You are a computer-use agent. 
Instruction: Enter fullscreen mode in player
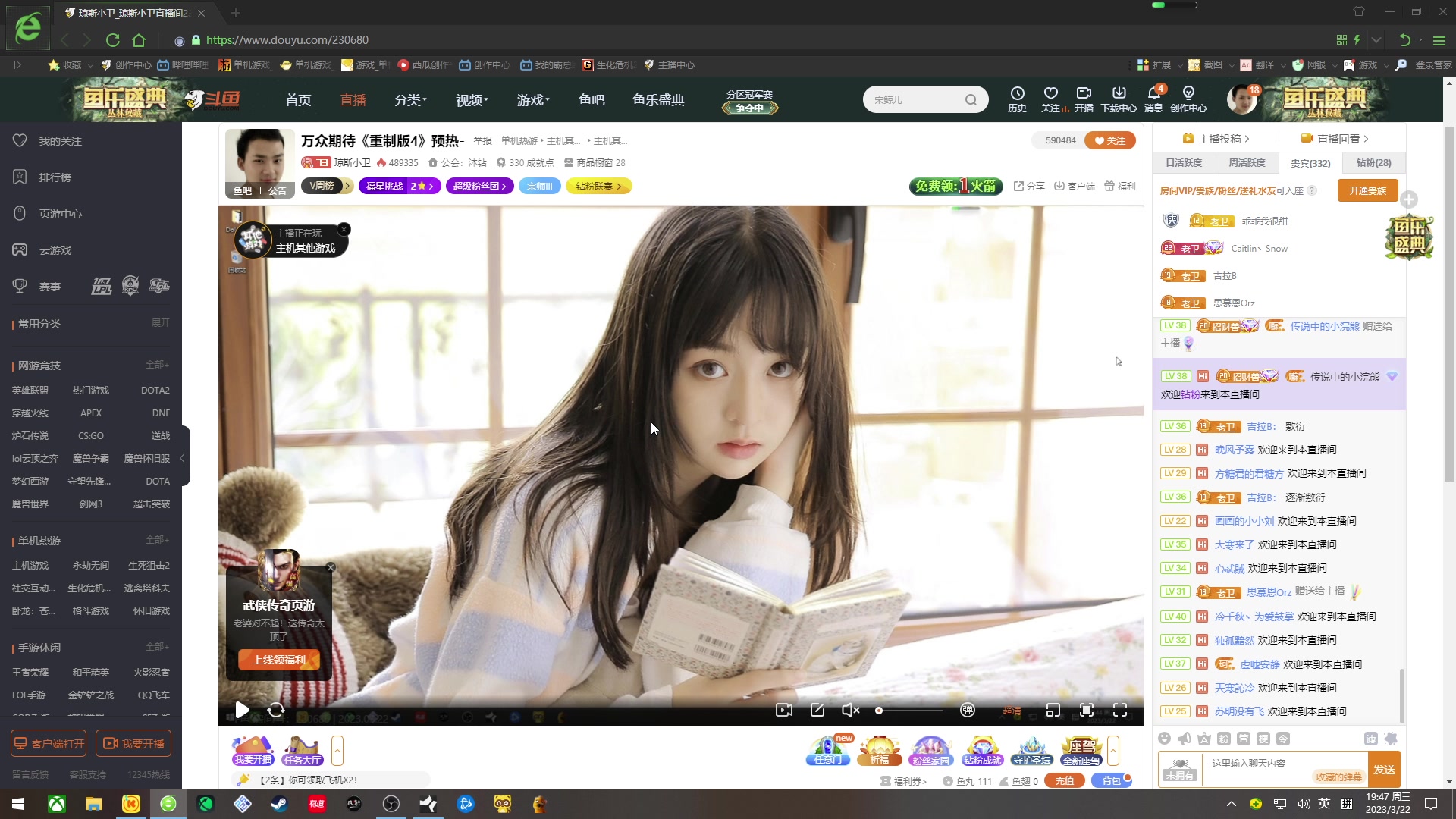click(1120, 710)
